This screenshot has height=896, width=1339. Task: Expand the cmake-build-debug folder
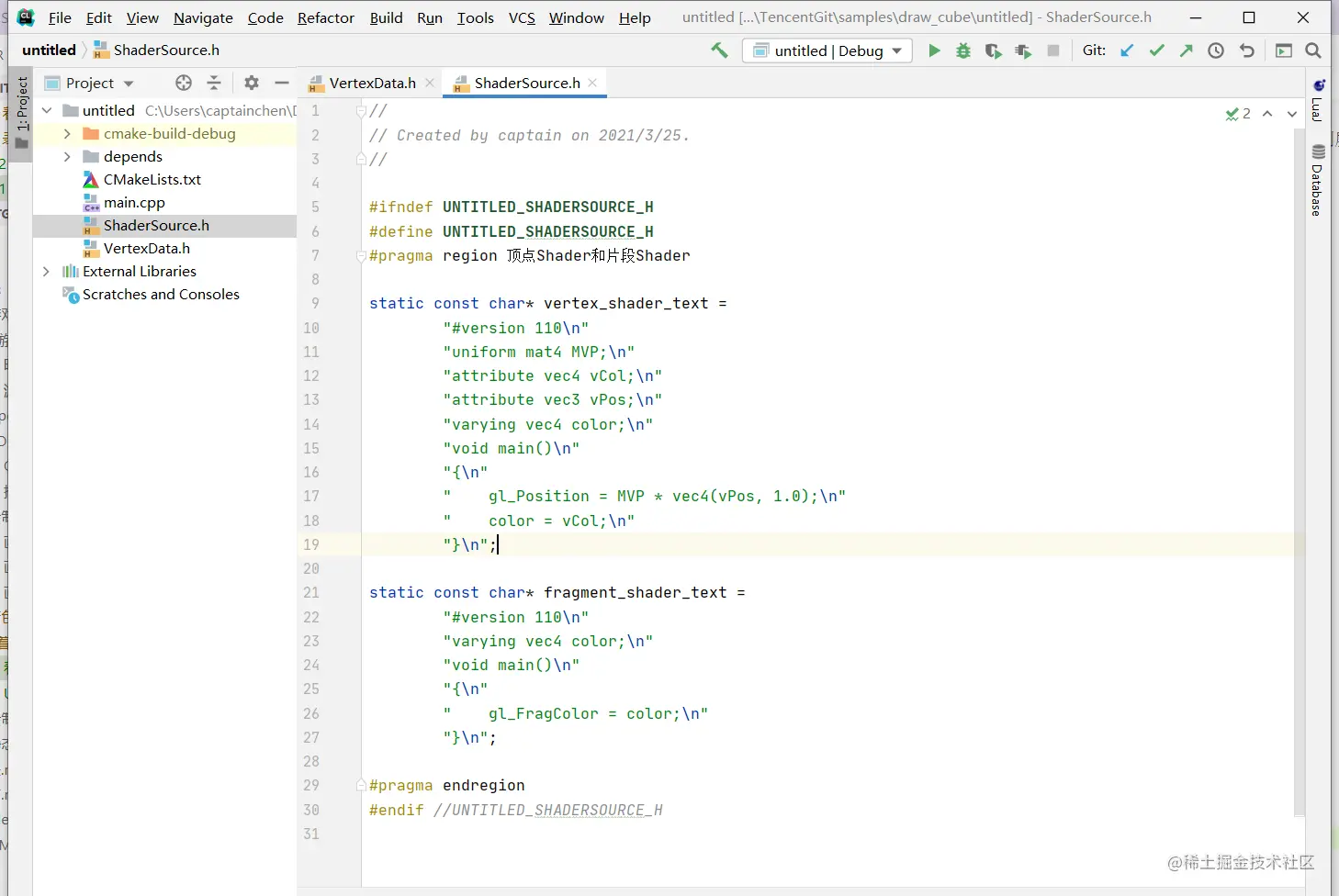[67, 133]
